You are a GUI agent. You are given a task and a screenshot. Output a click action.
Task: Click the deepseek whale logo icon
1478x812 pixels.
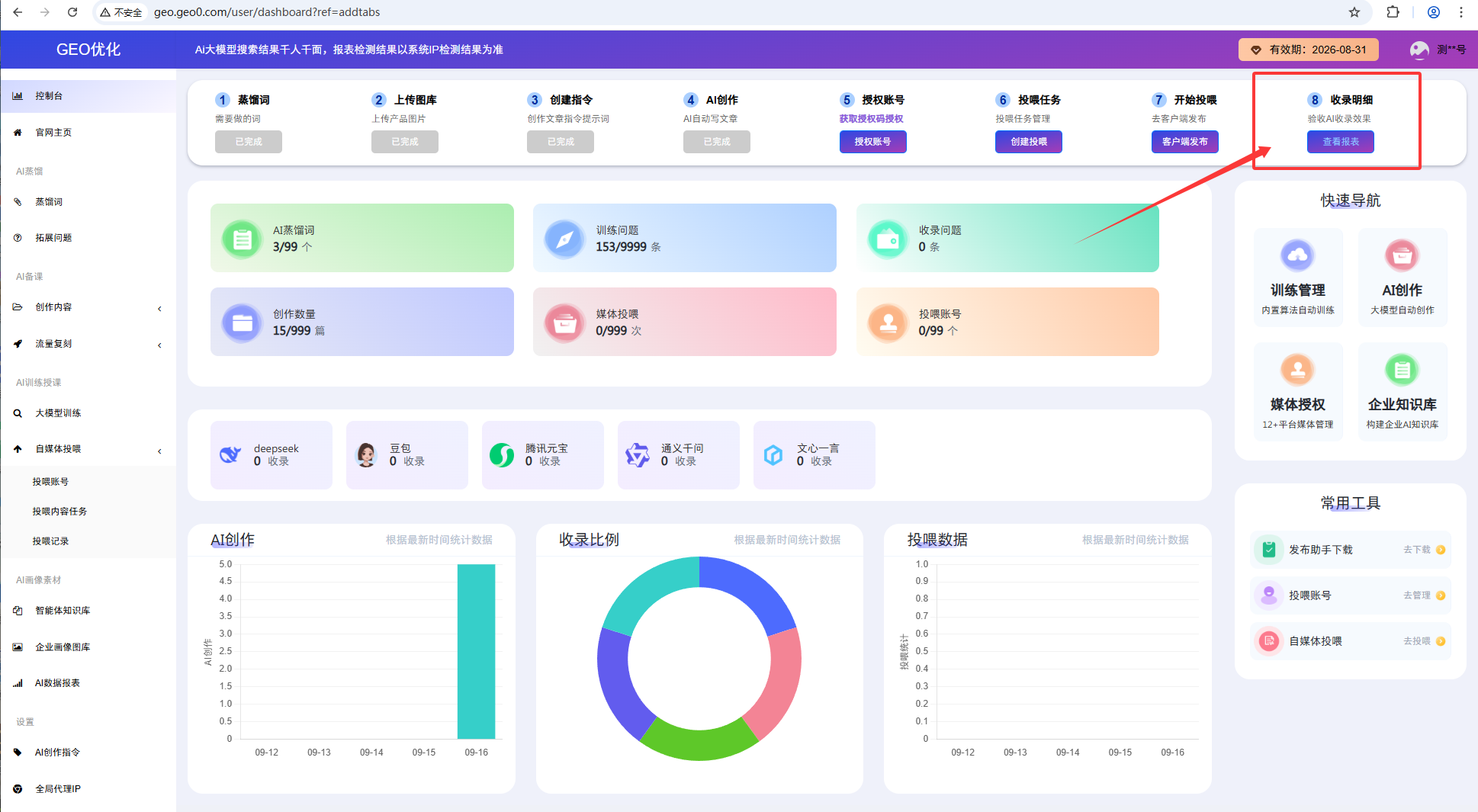(230, 455)
